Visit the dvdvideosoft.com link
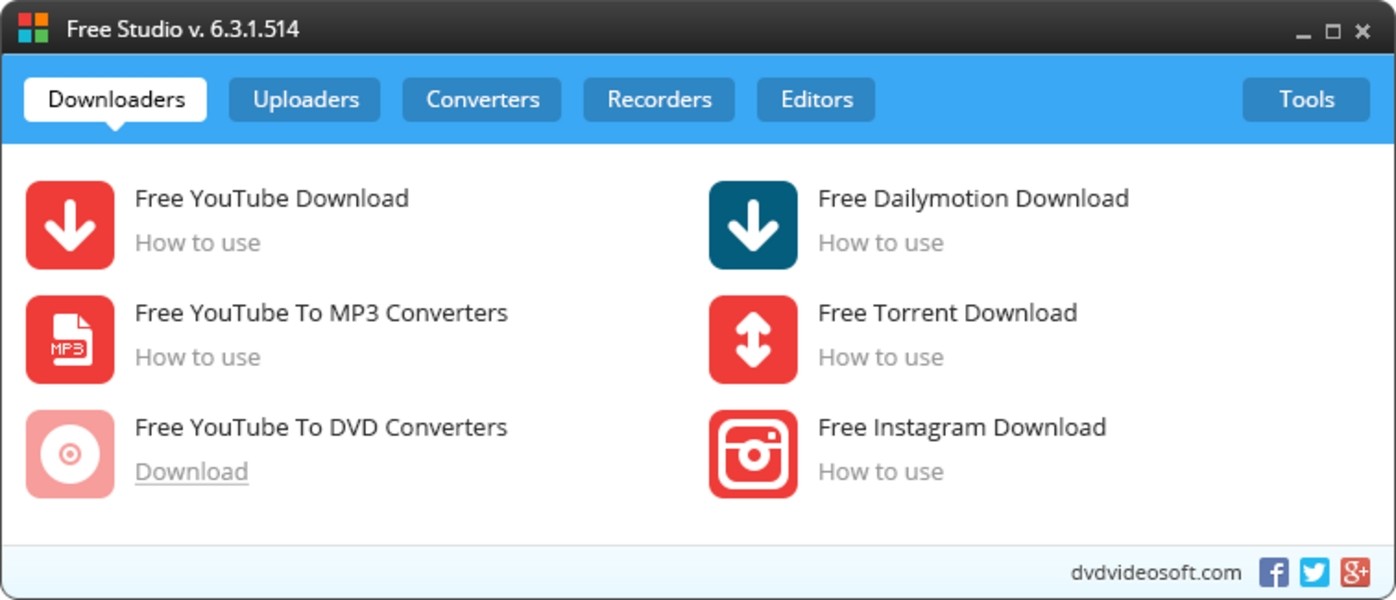The width and height of the screenshot is (1396, 600). click(x=1156, y=573)
